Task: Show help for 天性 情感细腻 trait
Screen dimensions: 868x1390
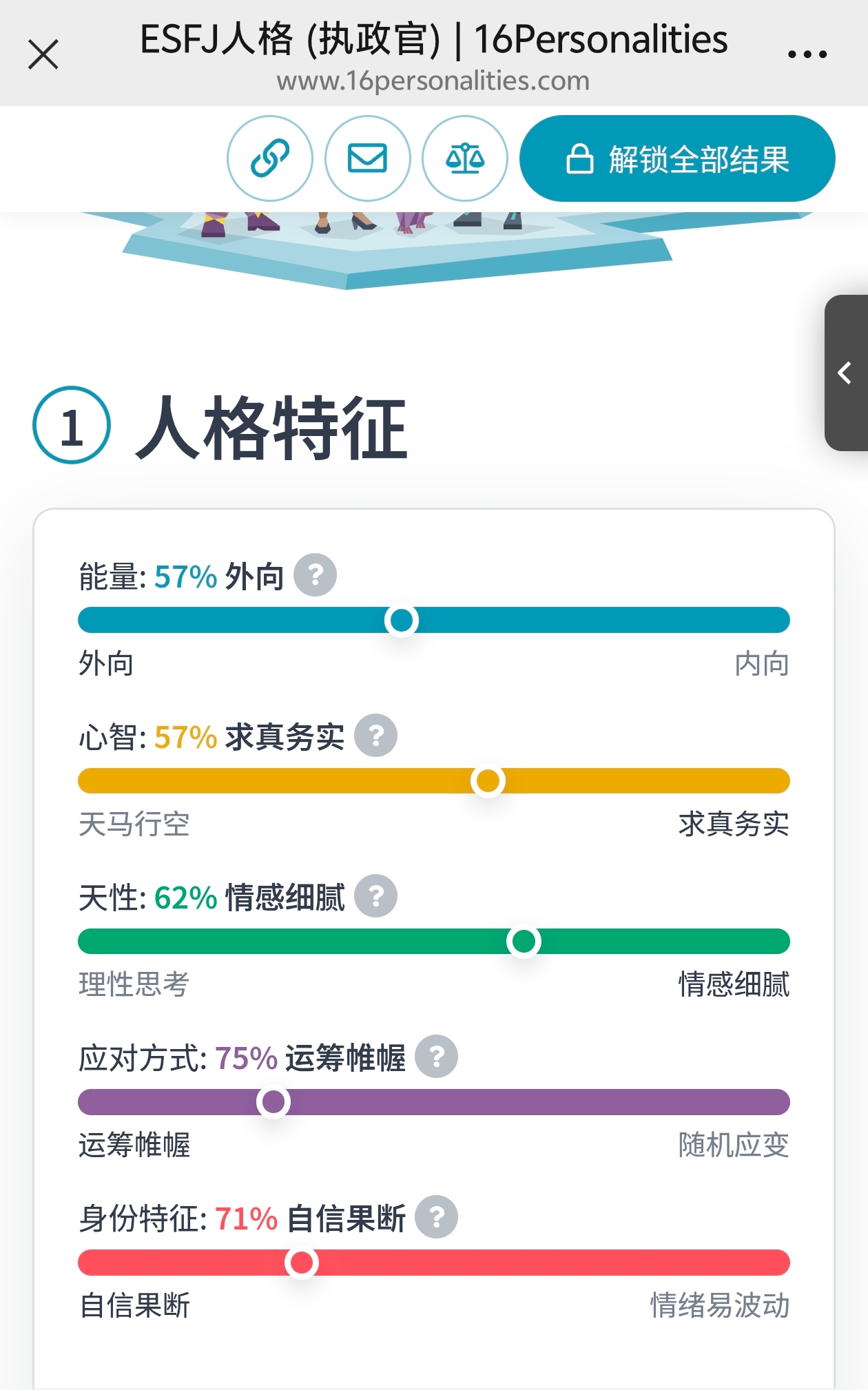Action: (375, 896)
